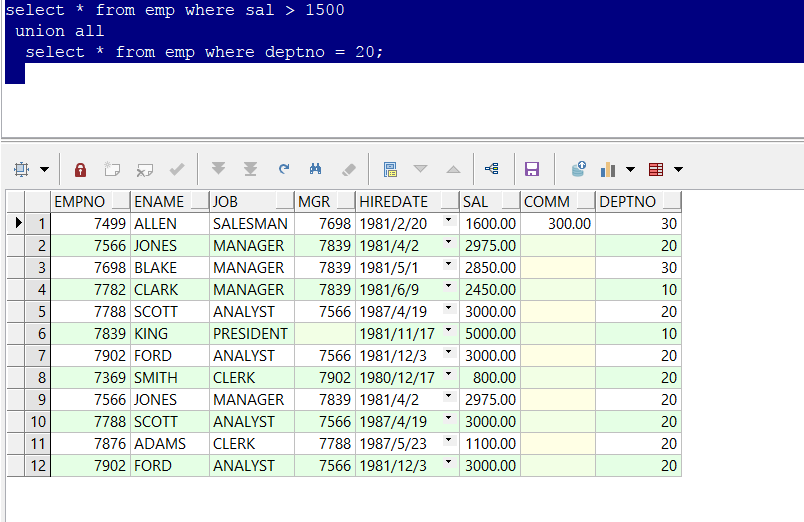Screen dimensions: 804x522
Task: Click the EMPNO column header
Action: pyautogui.click(x=91, y=202)
